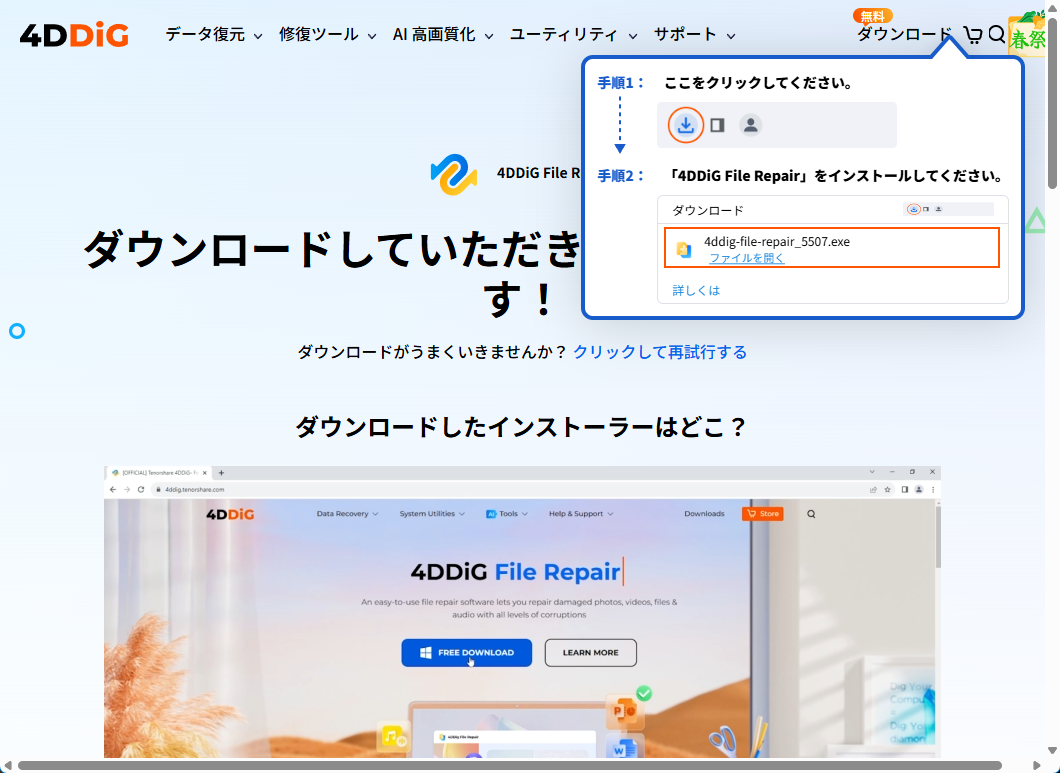Click the 春祭 promotion badge
Screen dimensions: 1060x773
1027,34
